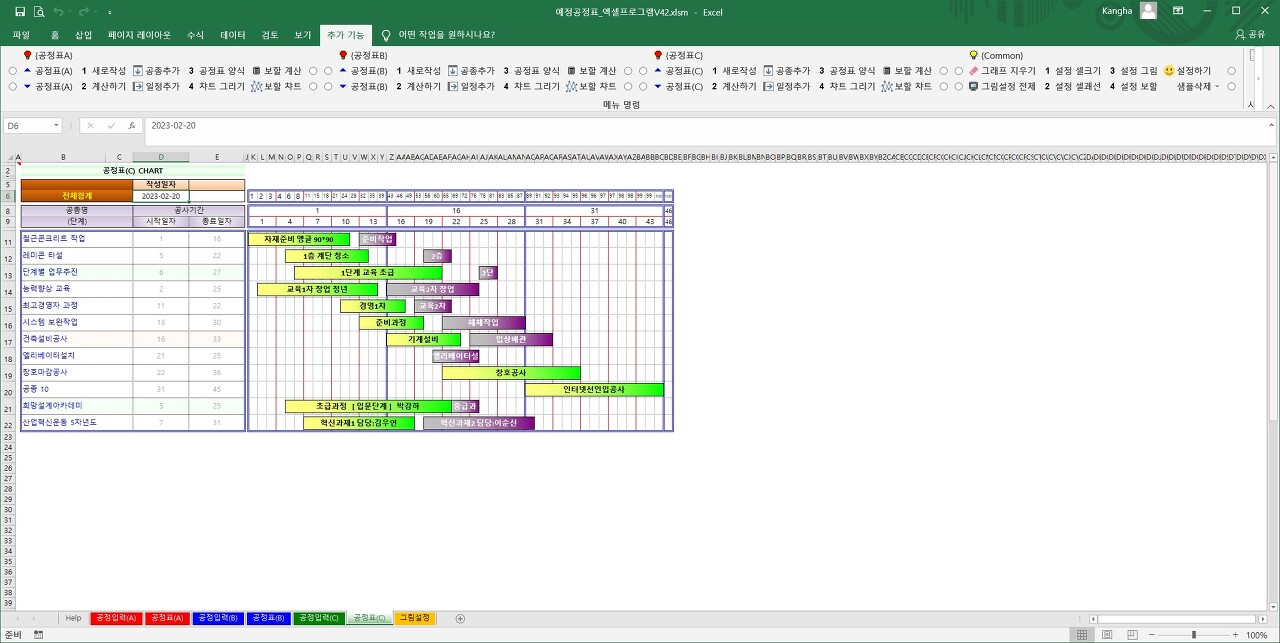This screenshot has width=1280, height=643.
Task: Click the Save icon in quick access toolbar
Action: pos(20,12)
